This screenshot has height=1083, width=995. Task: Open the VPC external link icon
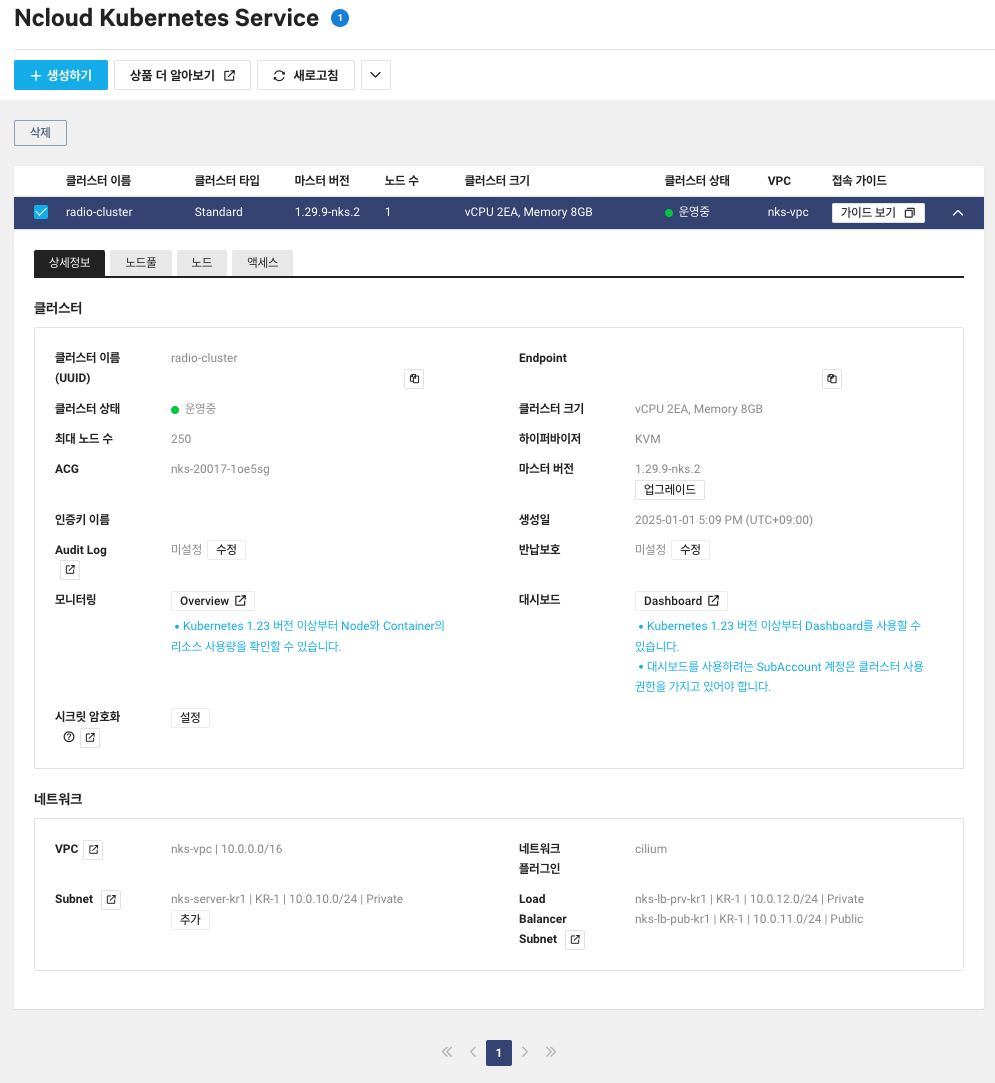click(93, 850)
